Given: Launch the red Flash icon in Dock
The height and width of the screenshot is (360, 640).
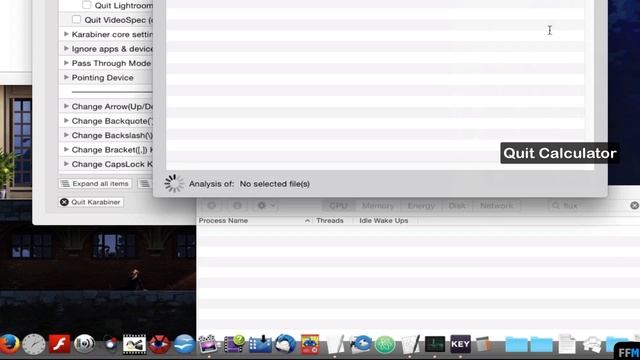Looking at the screenshot, I should tap(60, 344).
